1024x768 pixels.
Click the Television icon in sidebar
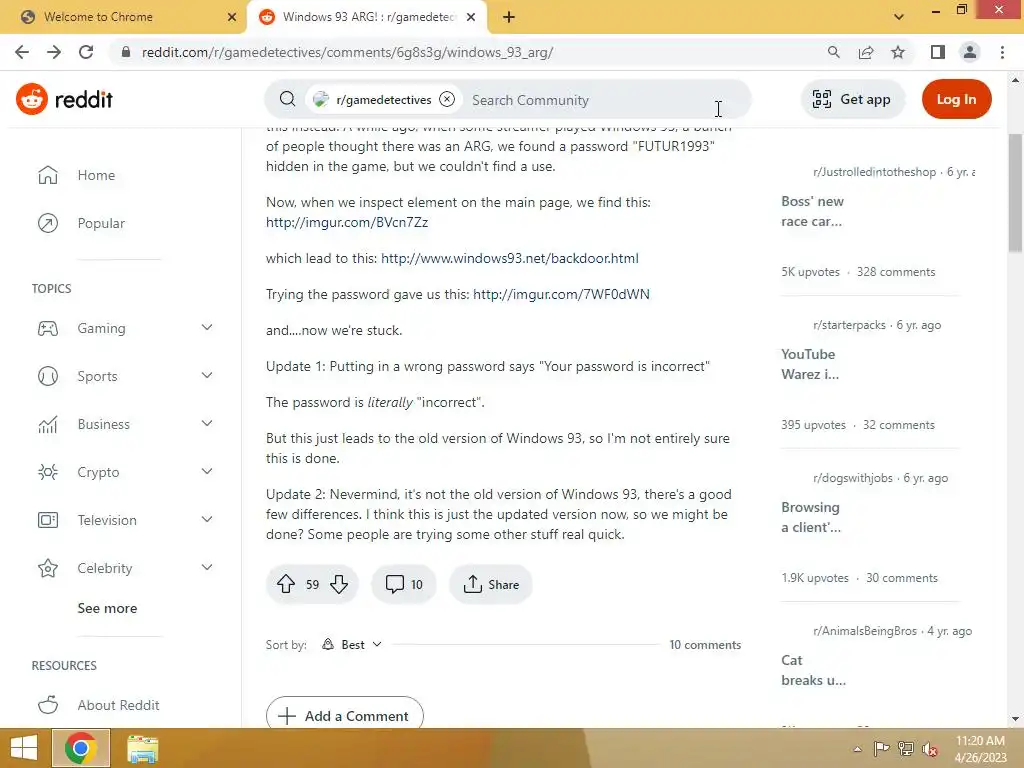(x=48, y=520)
